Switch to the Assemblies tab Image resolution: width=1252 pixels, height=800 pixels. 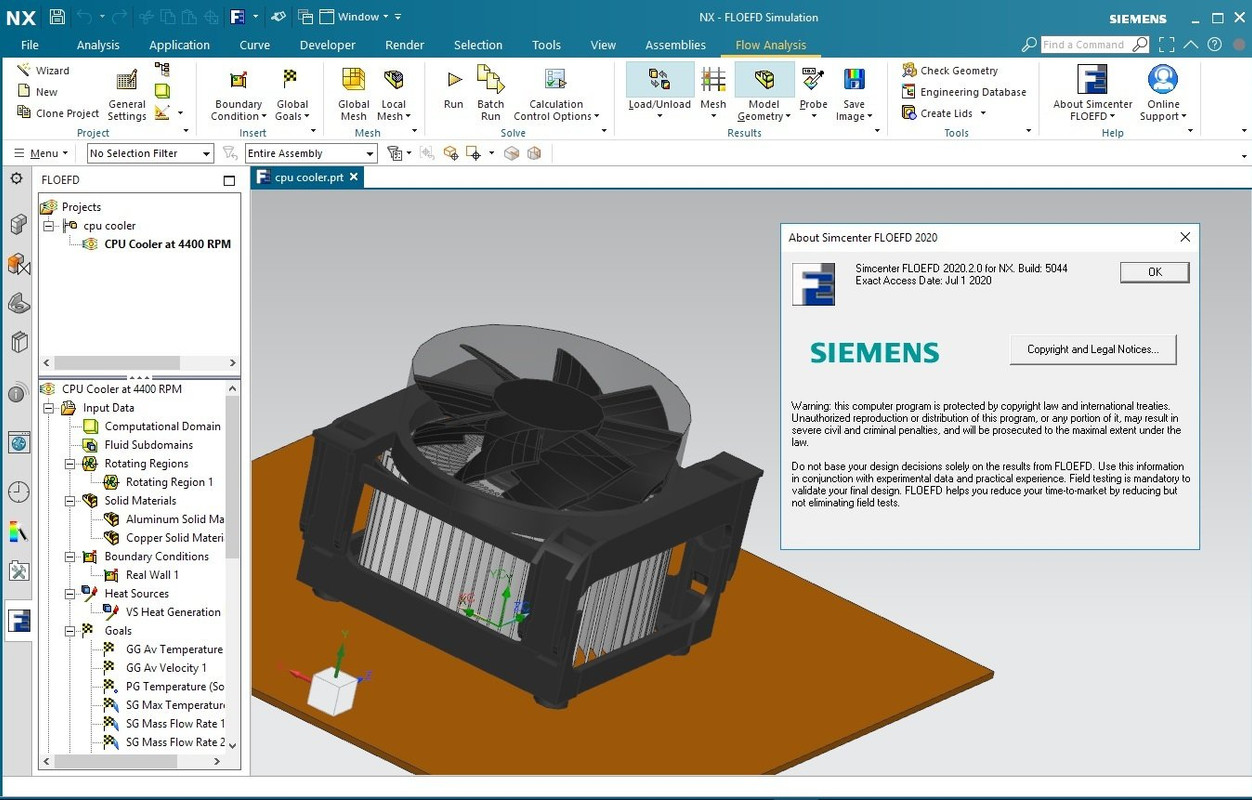[675, 45]
